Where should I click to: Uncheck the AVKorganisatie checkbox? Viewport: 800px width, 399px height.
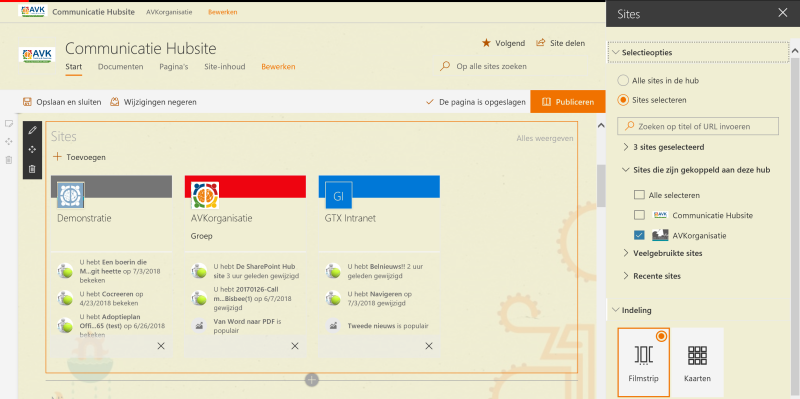pyautogui.click(x=639, y=235)
